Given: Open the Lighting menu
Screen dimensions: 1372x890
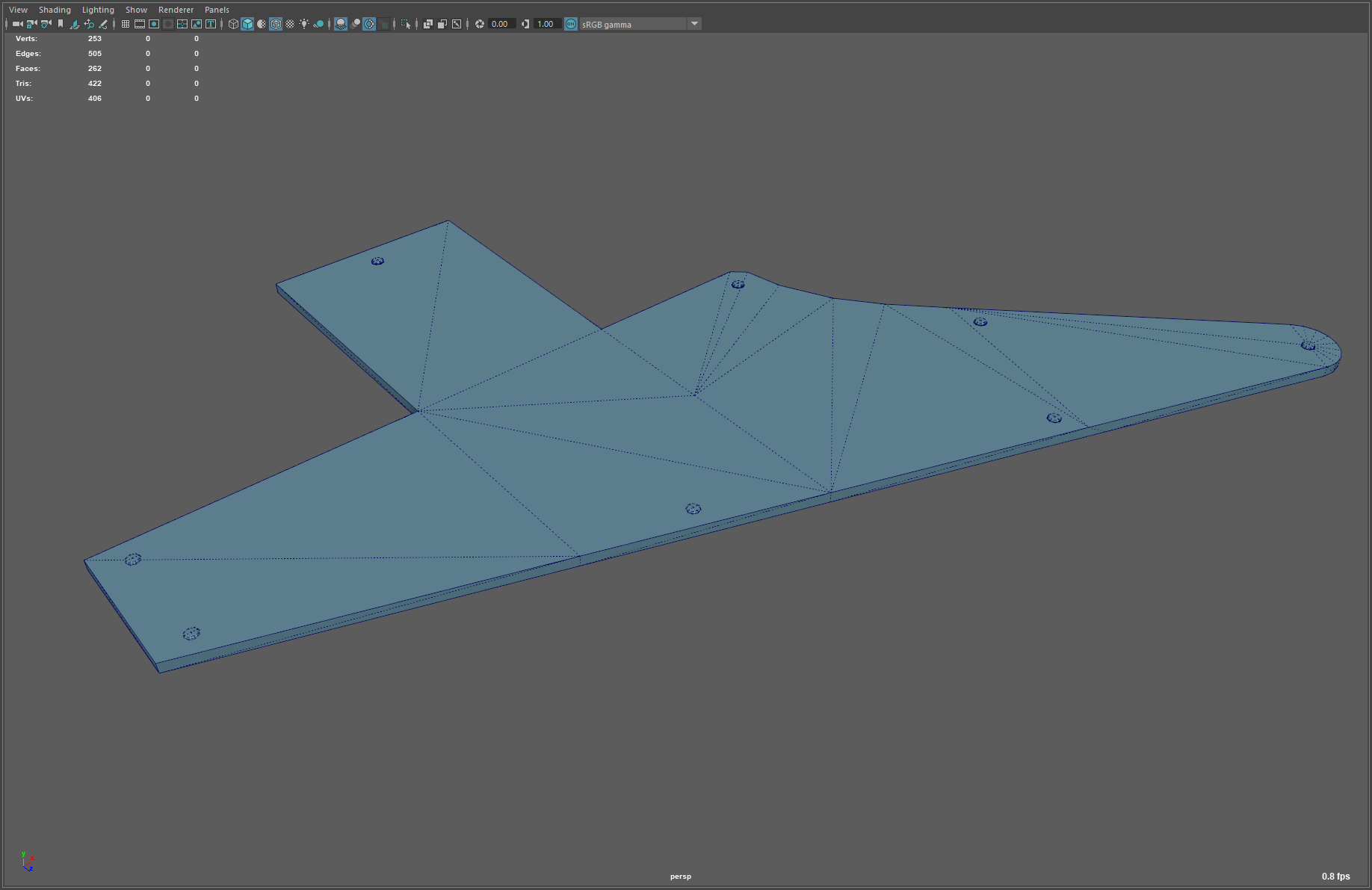Looking at the screenshot, I should point(98,10).
